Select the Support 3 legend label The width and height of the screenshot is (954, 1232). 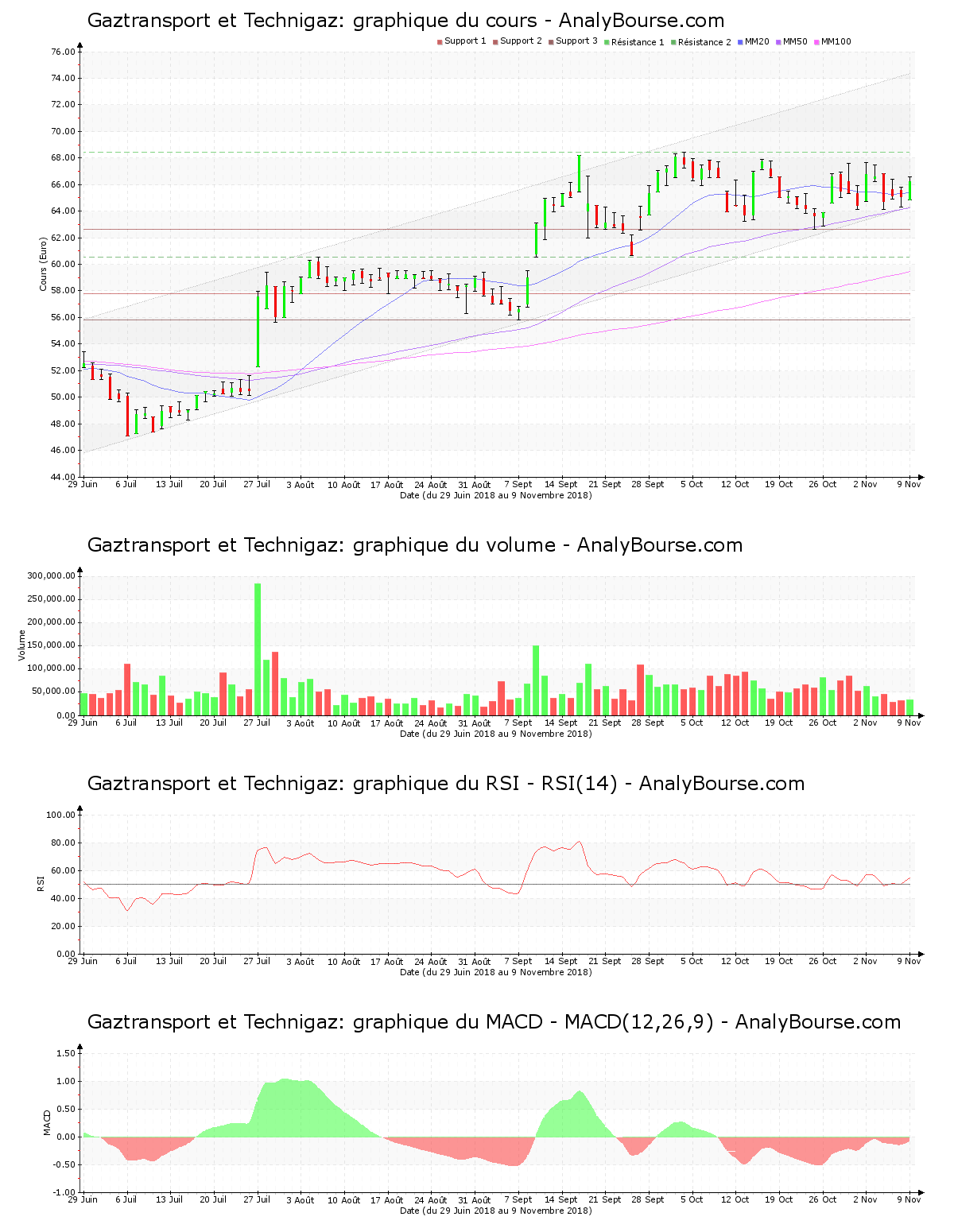pos(576,41)
